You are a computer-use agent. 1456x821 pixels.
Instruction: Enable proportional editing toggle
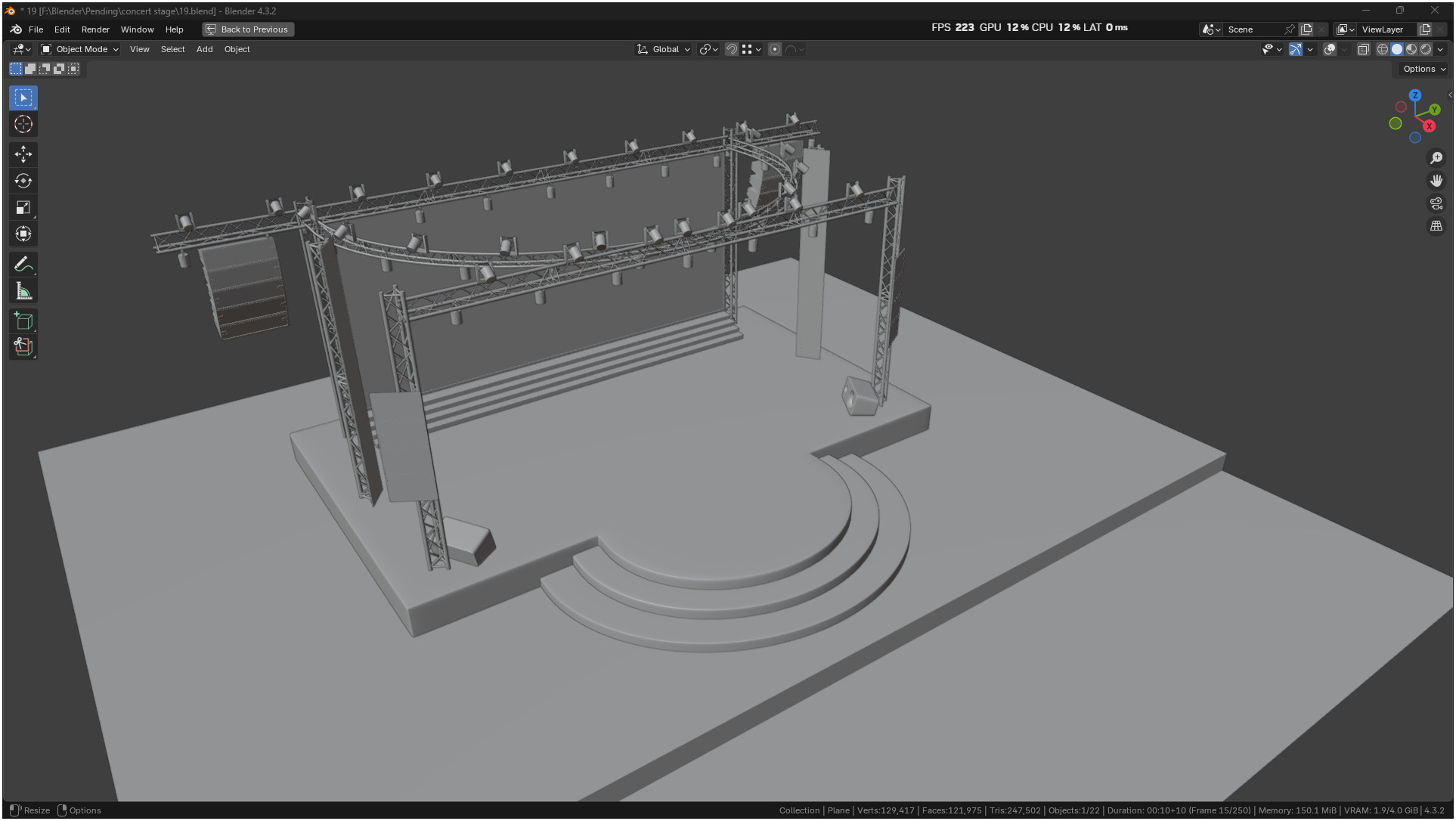775,49
